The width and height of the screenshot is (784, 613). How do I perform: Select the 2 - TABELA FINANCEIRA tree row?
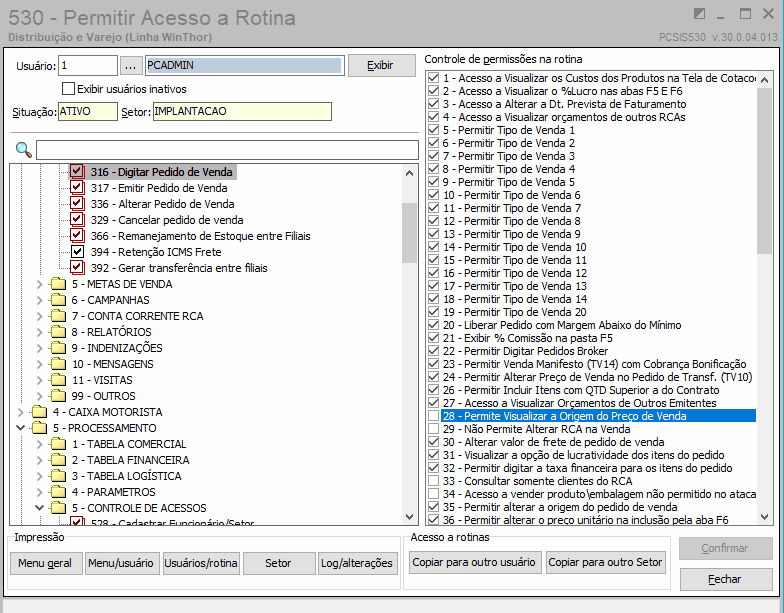click(130, 460)
